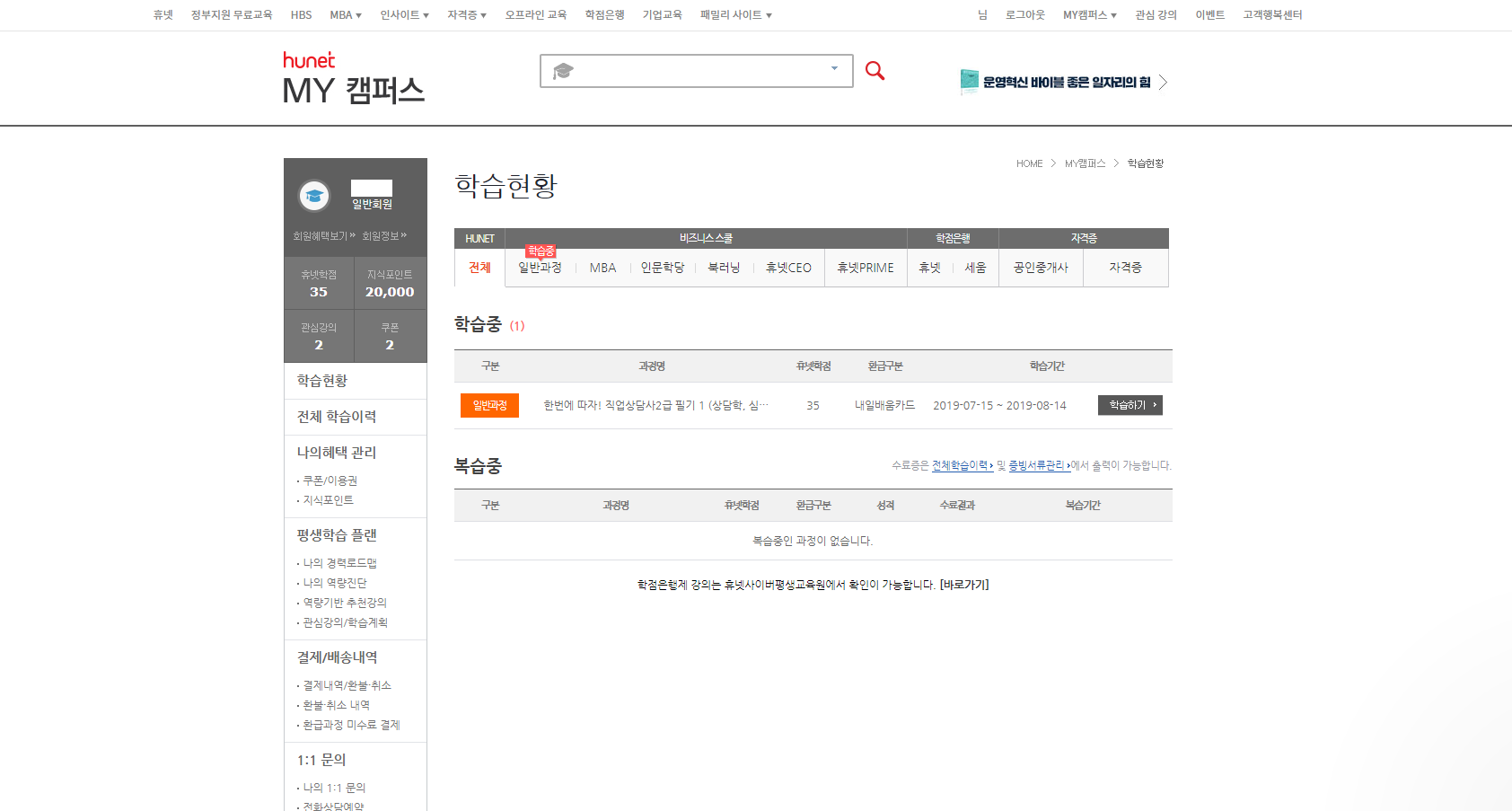Select the 휴넷CEO tab
This screenshot has width=1512, height=811.
[x=788, y=268]
